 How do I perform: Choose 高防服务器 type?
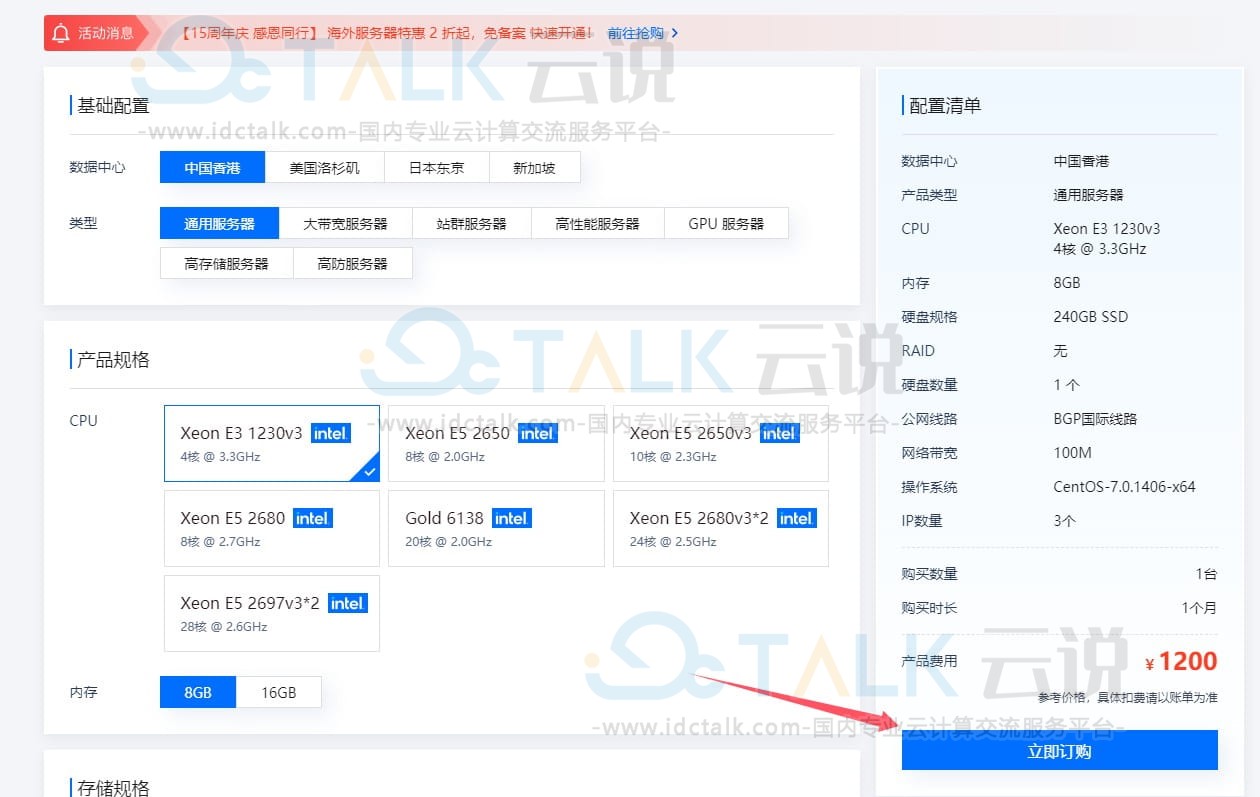(x=352, y=263)
